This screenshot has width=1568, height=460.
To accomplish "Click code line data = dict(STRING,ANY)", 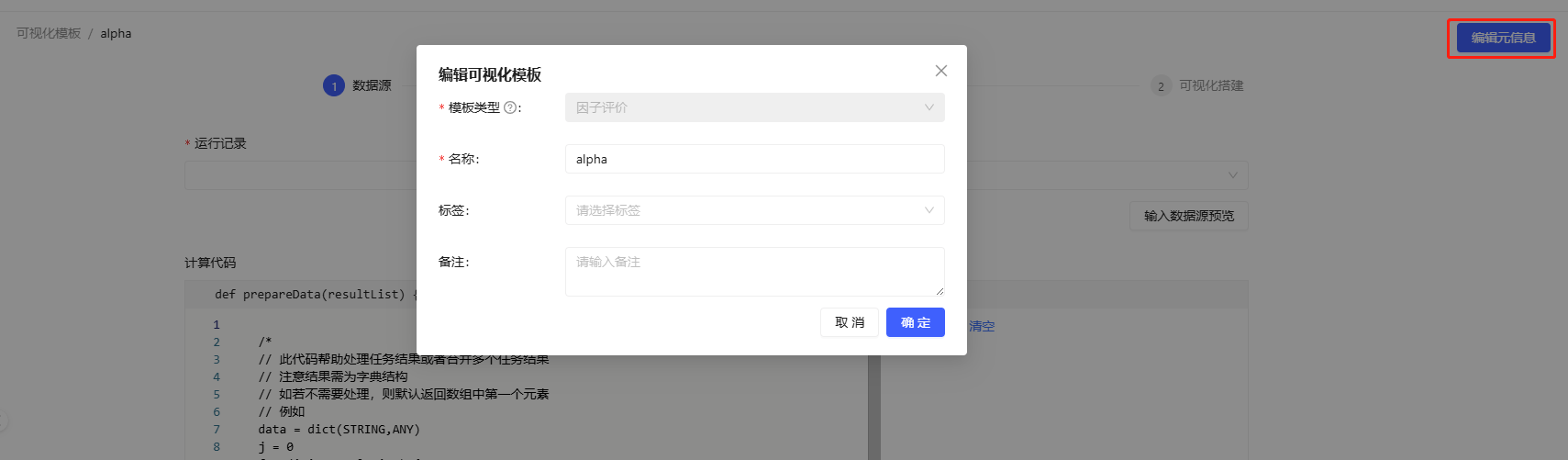I will click(339, 429).
